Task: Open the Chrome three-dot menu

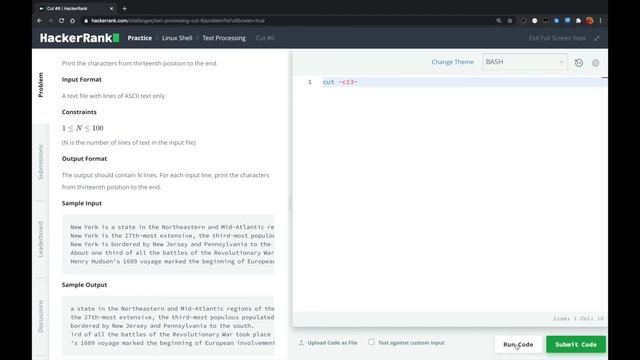Action: pos(600,20)
